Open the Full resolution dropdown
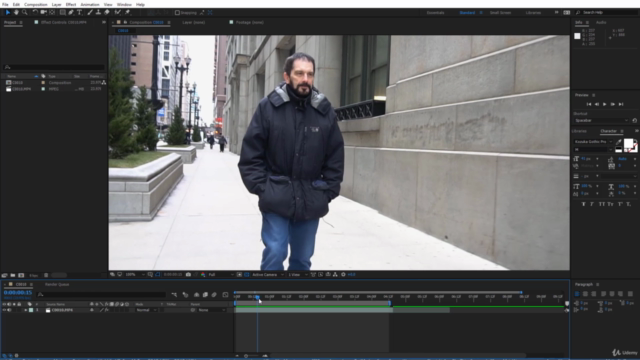640x360 pixels. click(221, 275)
